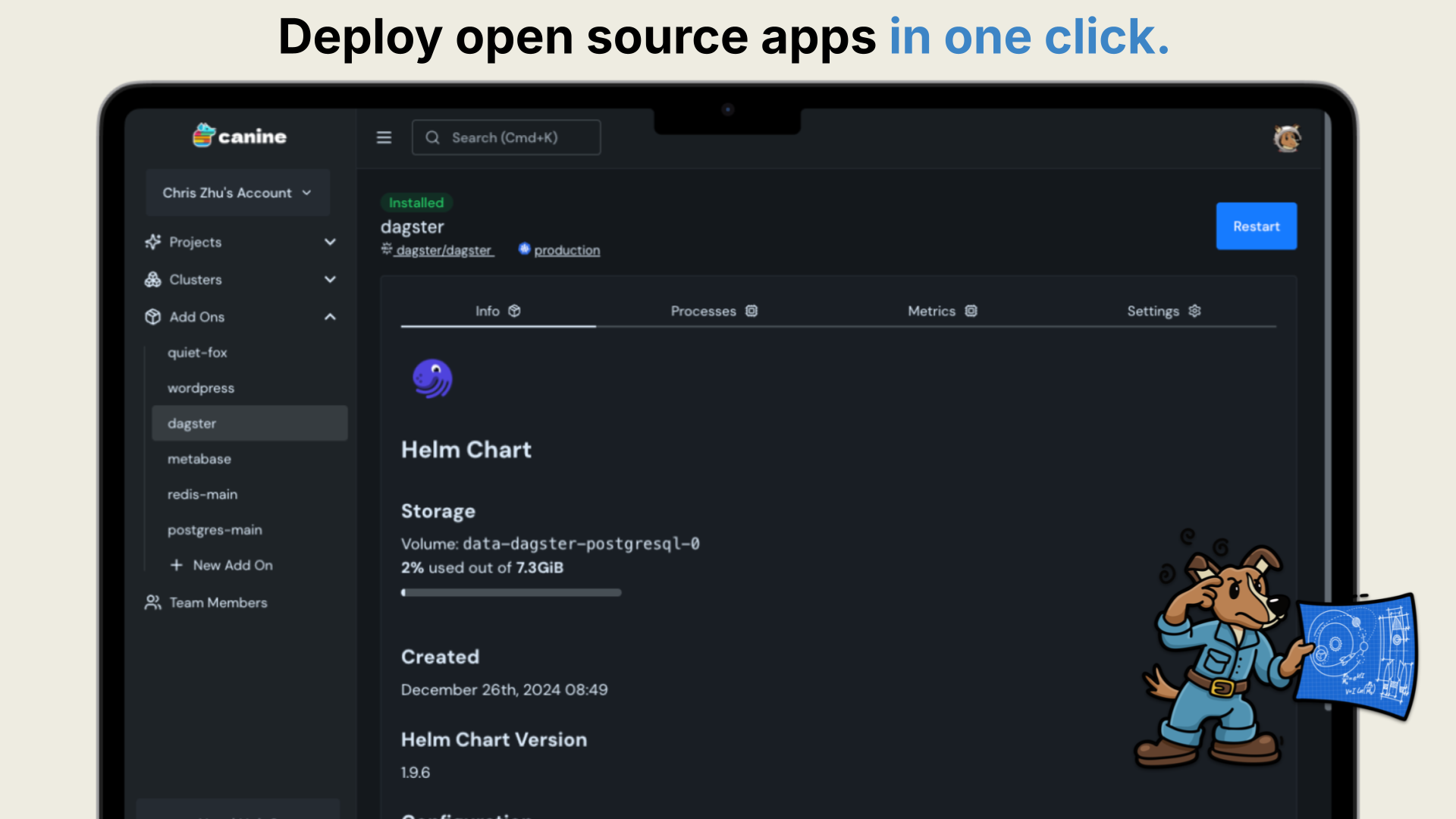Click the Clusters cubes icon
The image size is (1456, 819).
pos(153,279)
